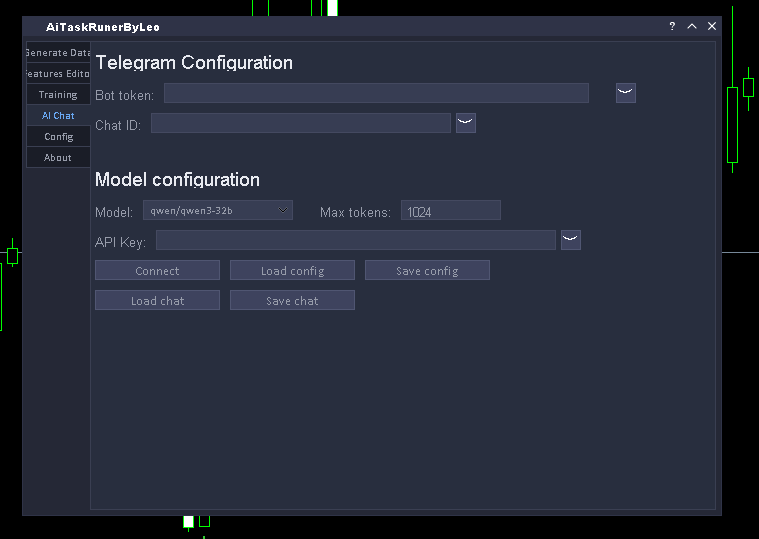Toggle Bot token visibility eye icon
The height and width of the screenshot is (539, 759).
(x=625, y=93)
